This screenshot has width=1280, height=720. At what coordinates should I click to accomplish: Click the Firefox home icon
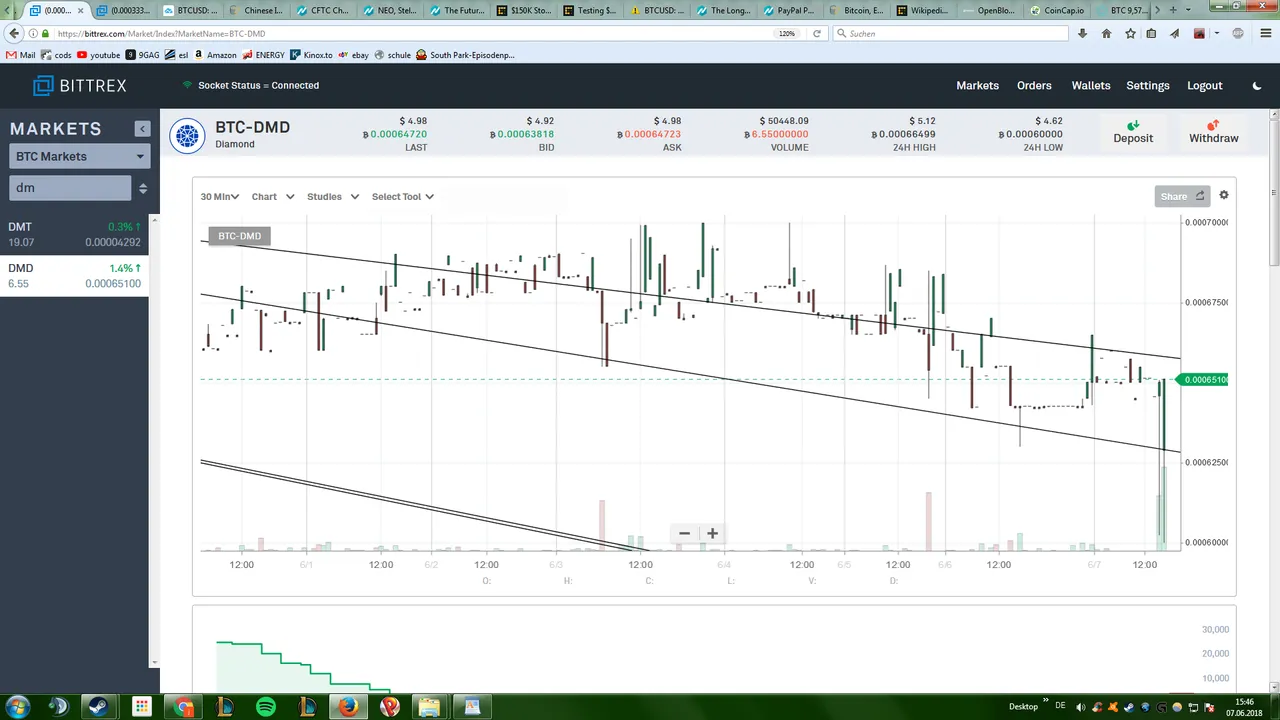point(1106,33)
